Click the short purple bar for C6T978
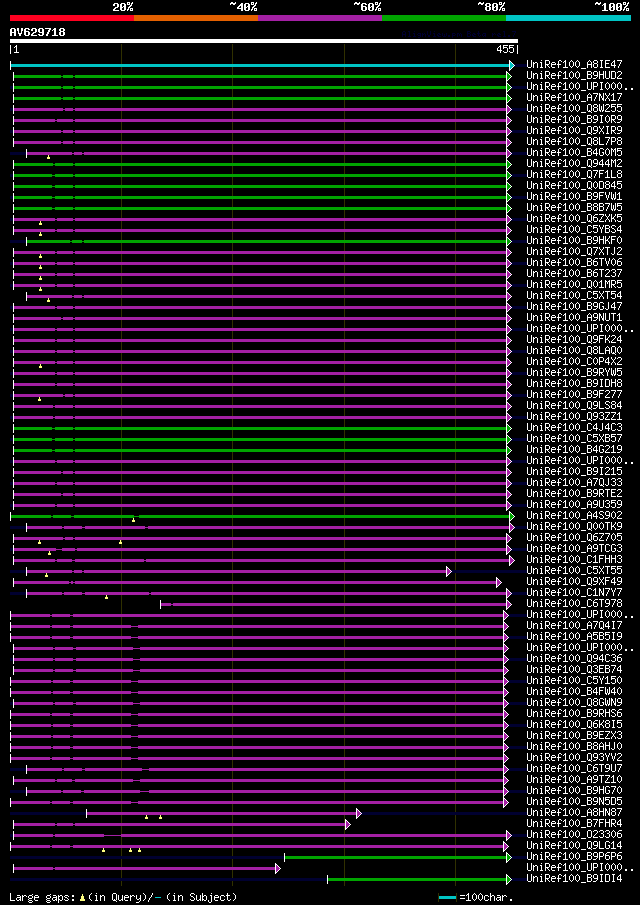640x905 pixels. pos(334,604)
